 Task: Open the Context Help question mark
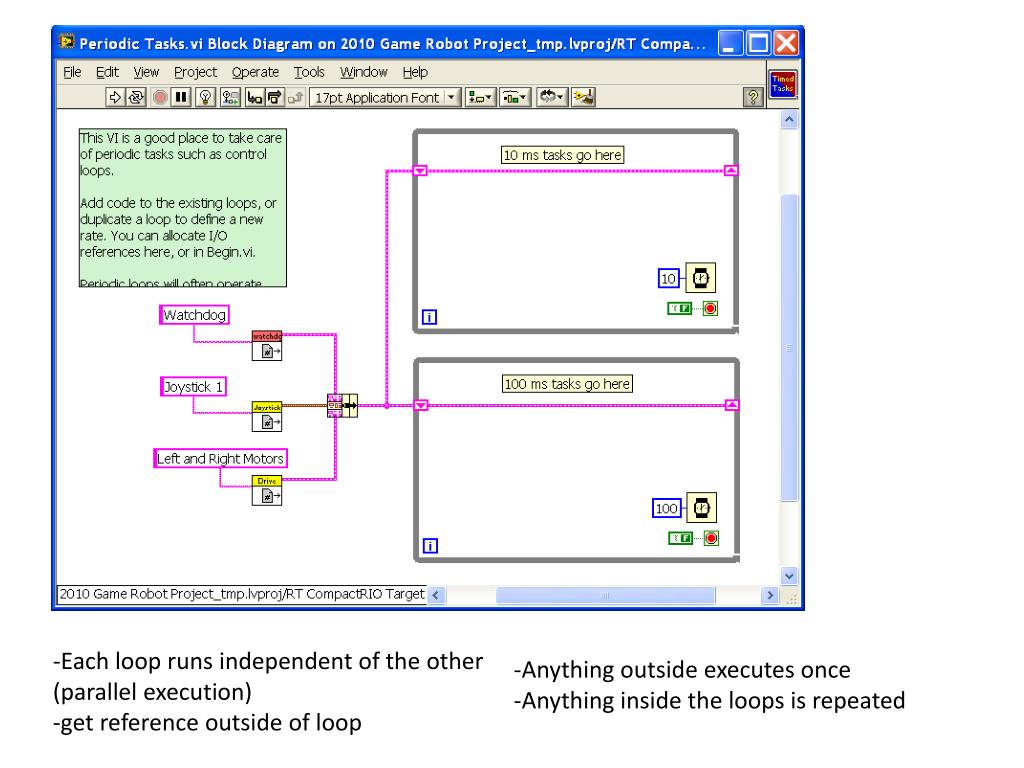[753, 98]
